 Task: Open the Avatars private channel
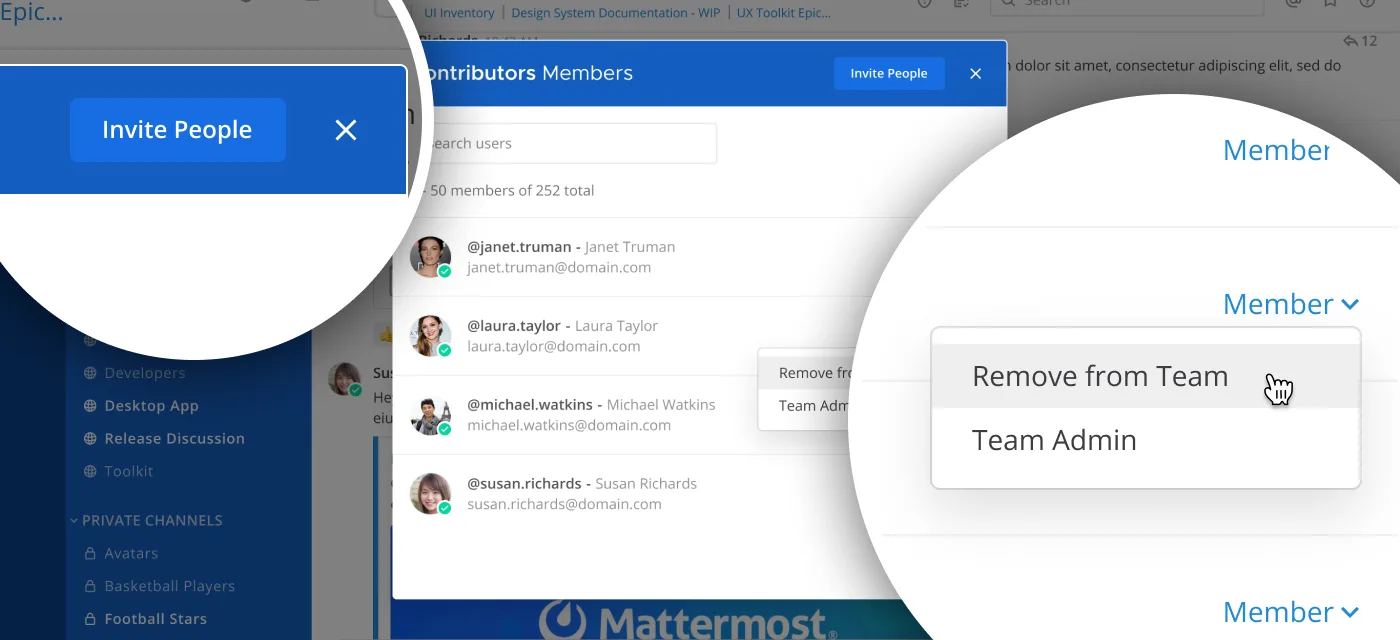tap(131, 554)
